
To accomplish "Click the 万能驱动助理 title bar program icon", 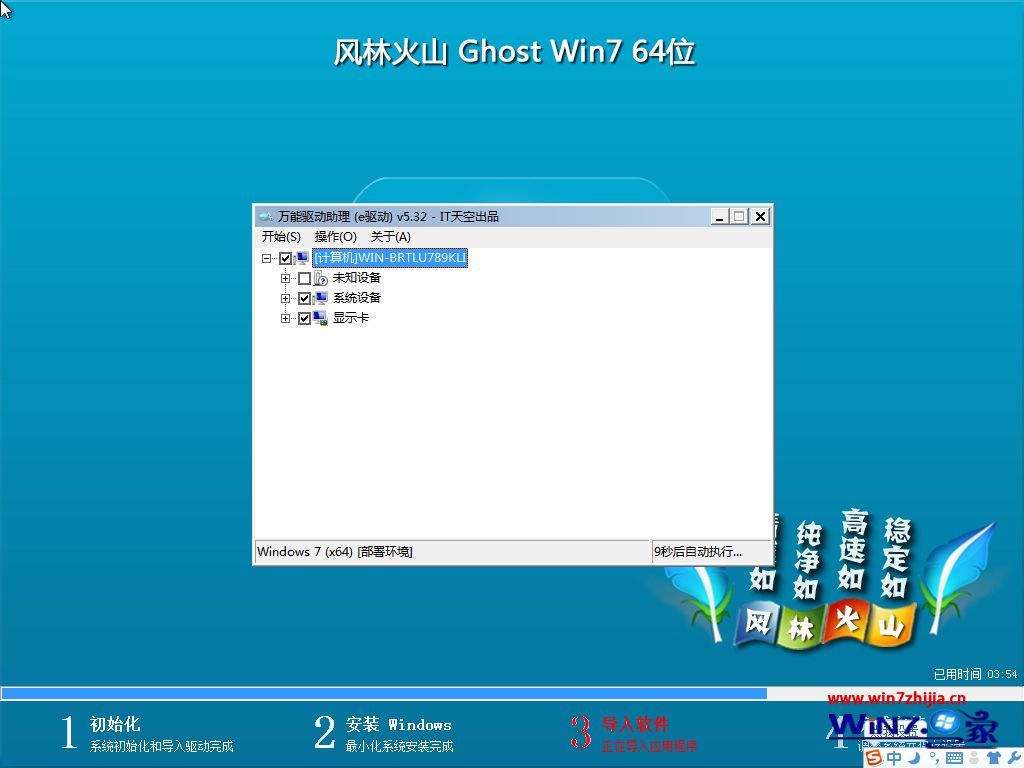I will pos(265,215).
